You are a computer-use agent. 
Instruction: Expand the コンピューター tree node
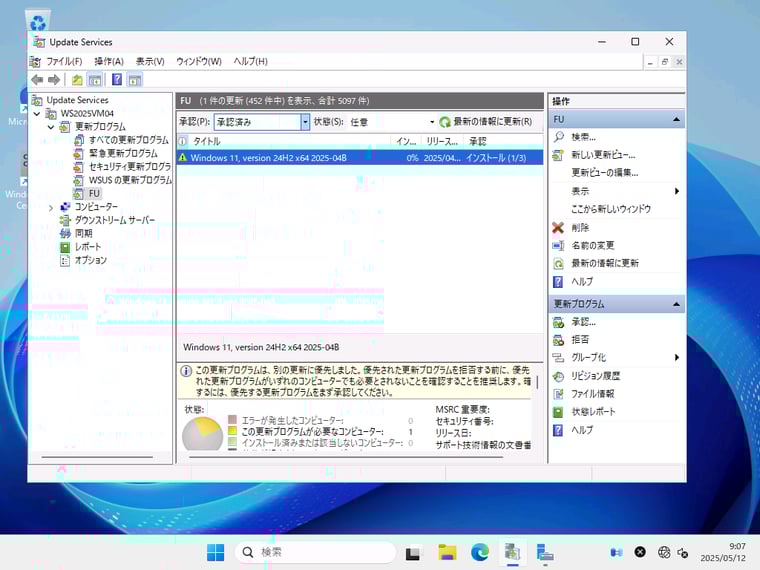[x=51, y=207]
